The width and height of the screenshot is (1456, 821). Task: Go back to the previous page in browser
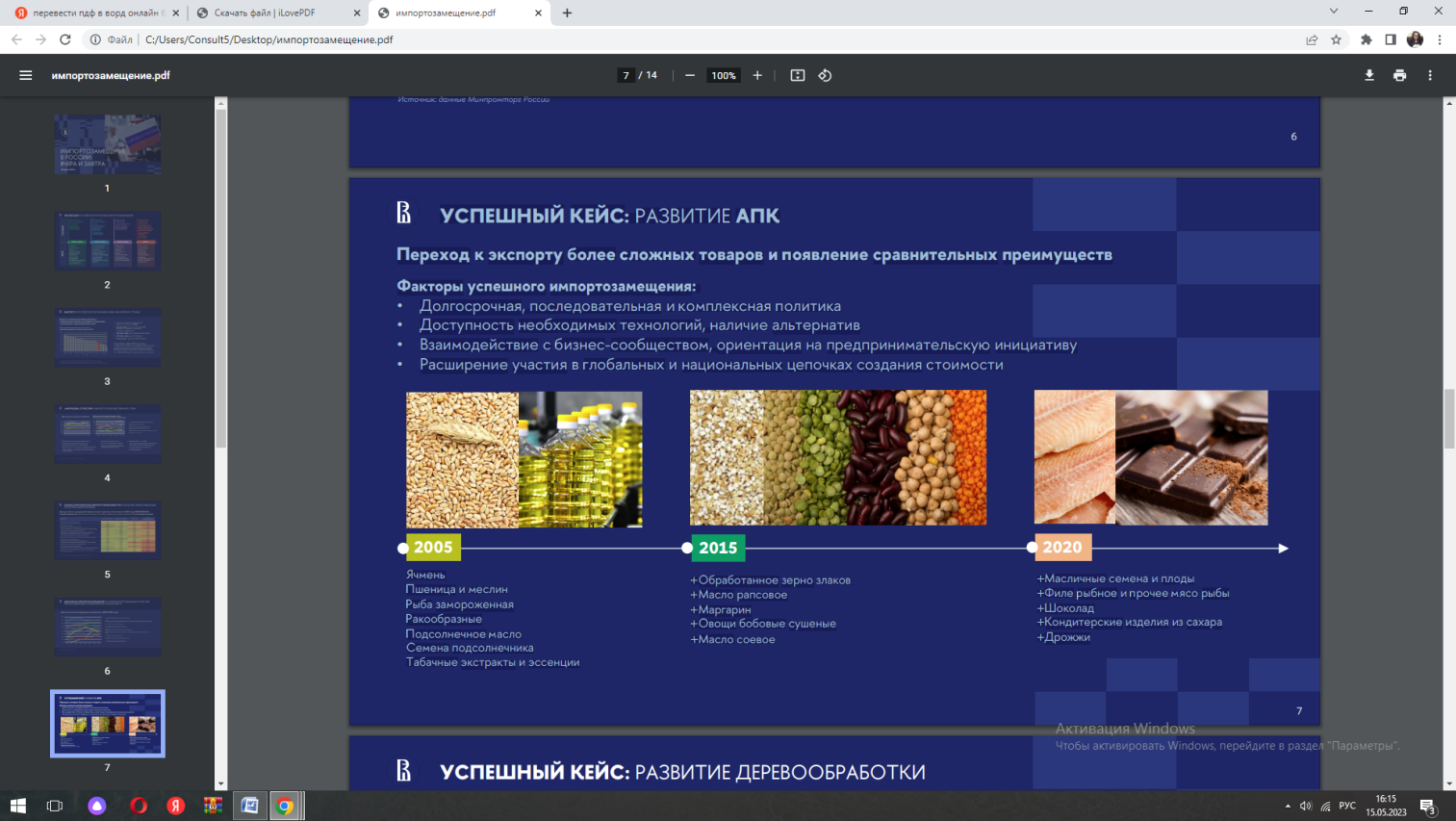click(x=16, y=39)
